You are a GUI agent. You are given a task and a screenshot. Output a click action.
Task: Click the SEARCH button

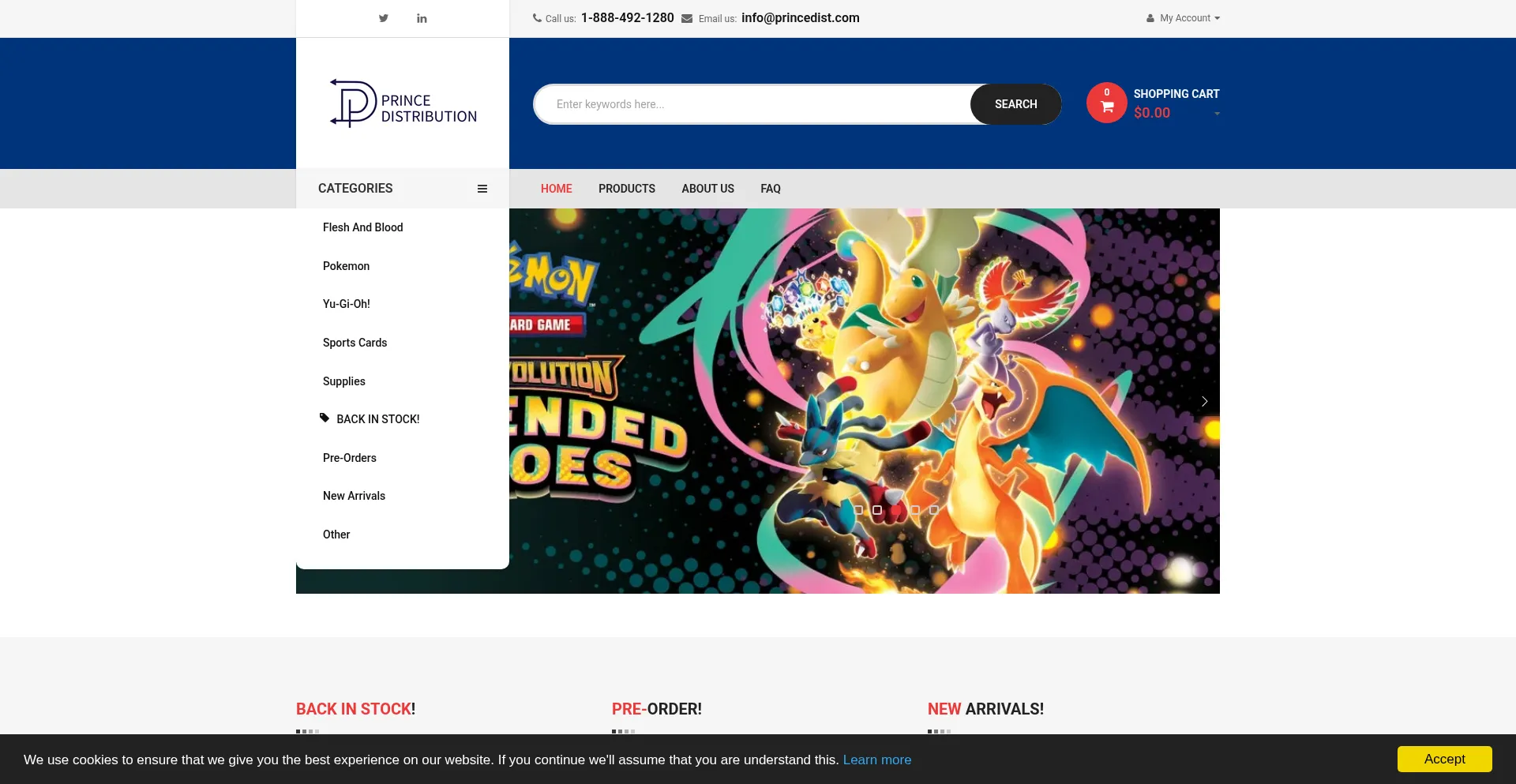[1015, 104]
